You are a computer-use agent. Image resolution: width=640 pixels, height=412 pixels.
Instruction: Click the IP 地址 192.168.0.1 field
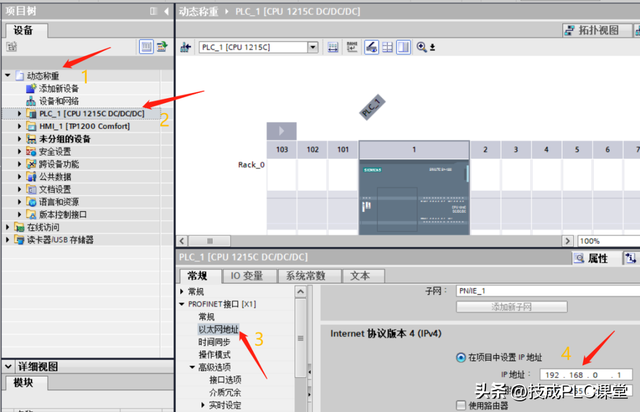(x=586, y=375)
